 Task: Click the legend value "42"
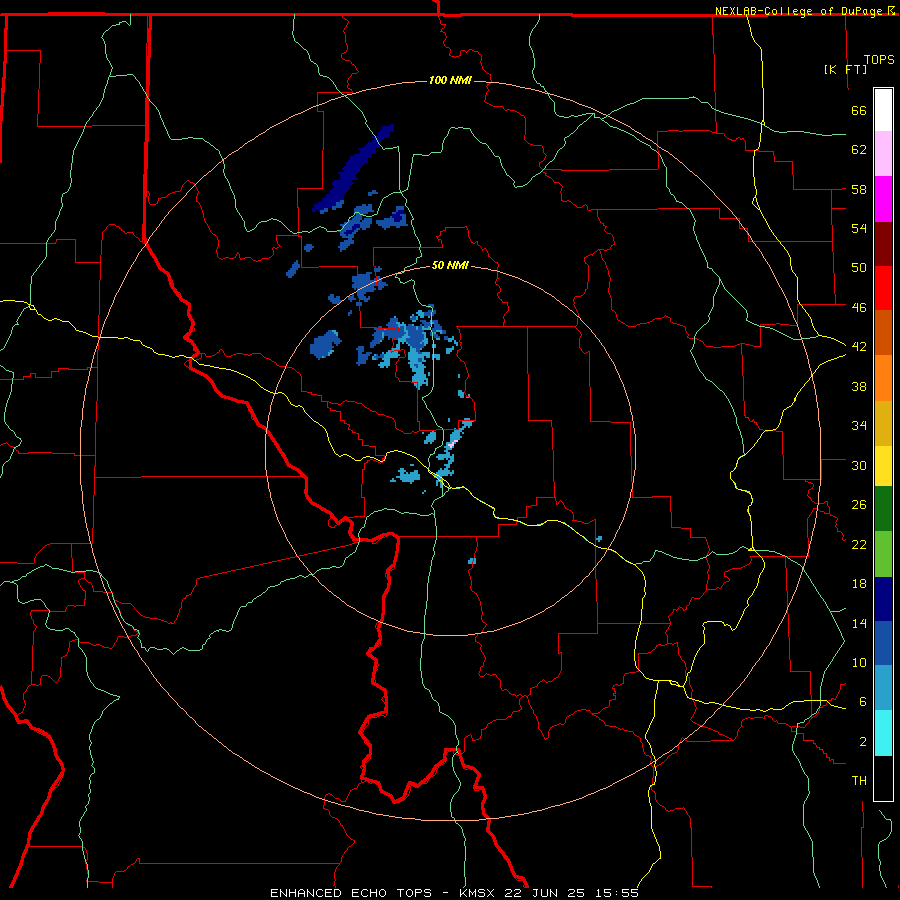[x=859, y=346]
